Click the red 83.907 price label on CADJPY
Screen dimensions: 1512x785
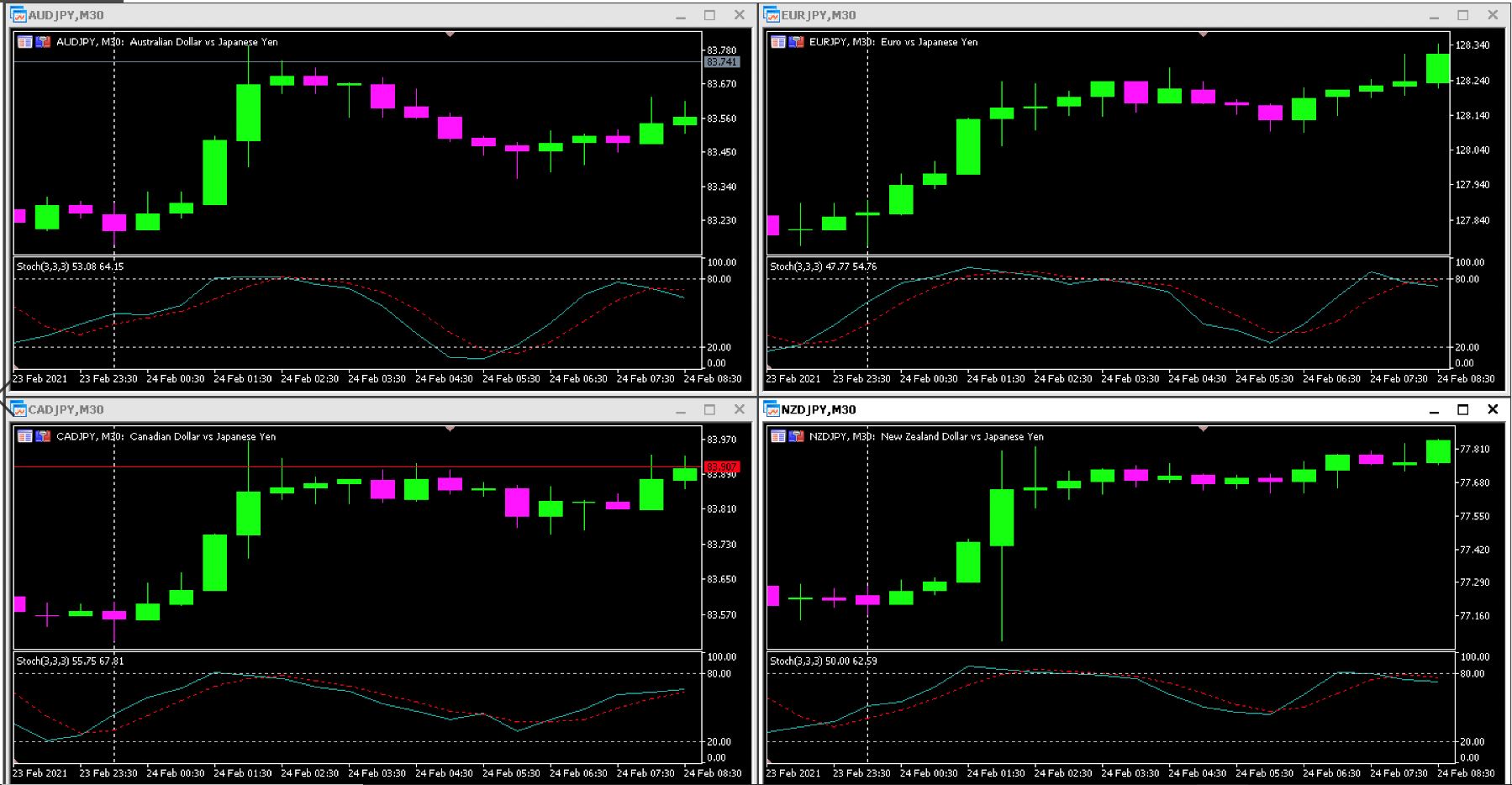(721, 466)
